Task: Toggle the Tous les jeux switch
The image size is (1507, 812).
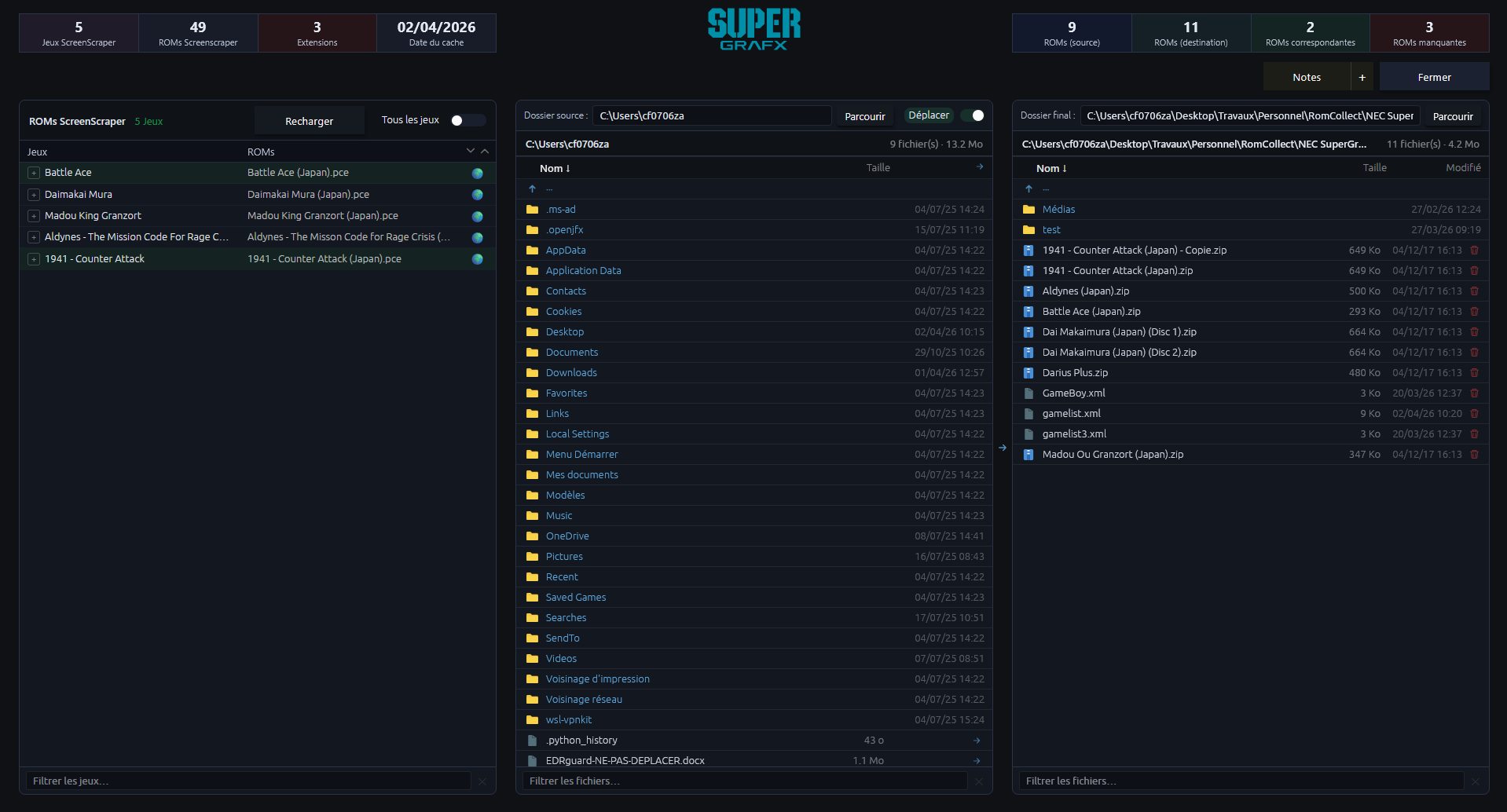Action: tap(467, 120)
